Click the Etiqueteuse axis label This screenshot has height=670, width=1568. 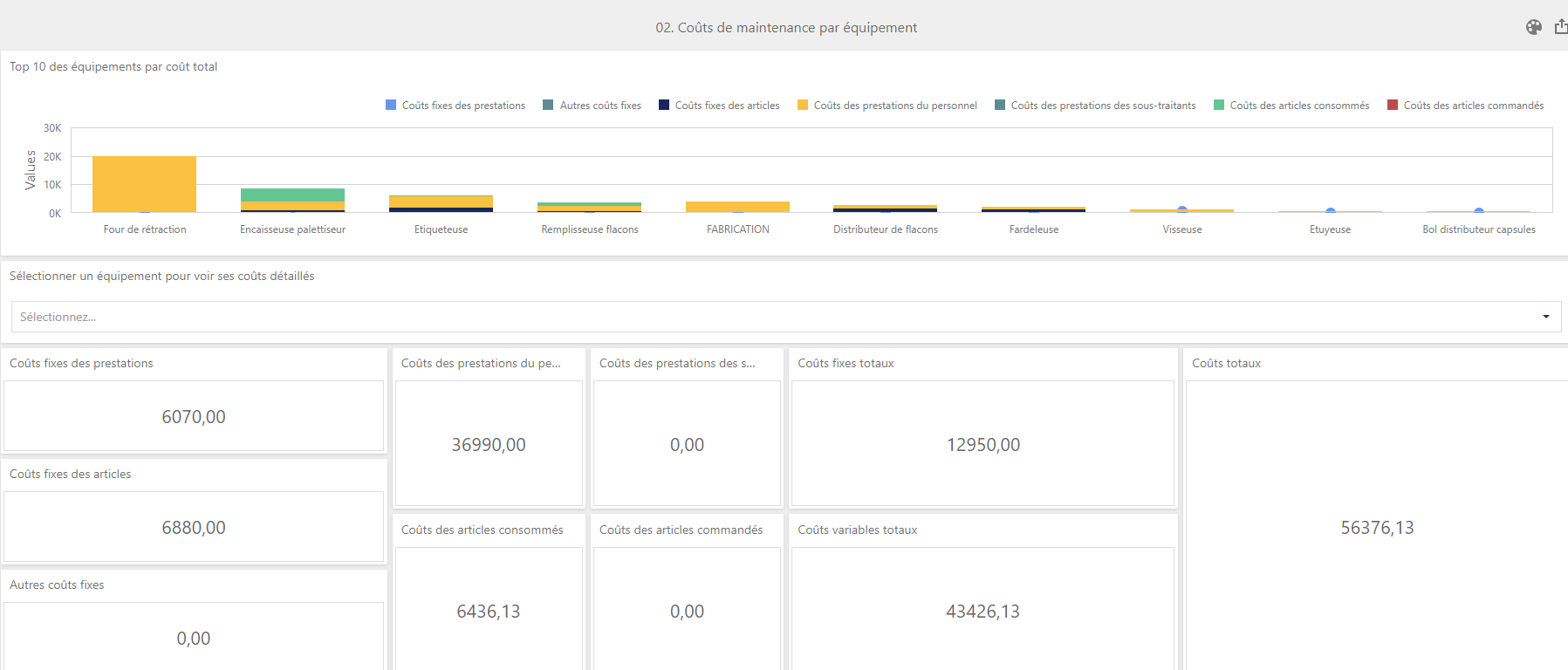[x=441, y=229]
